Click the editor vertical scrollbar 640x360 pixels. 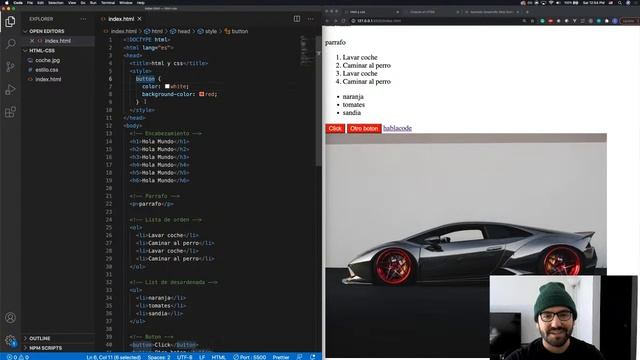click(x=318, y=101)
